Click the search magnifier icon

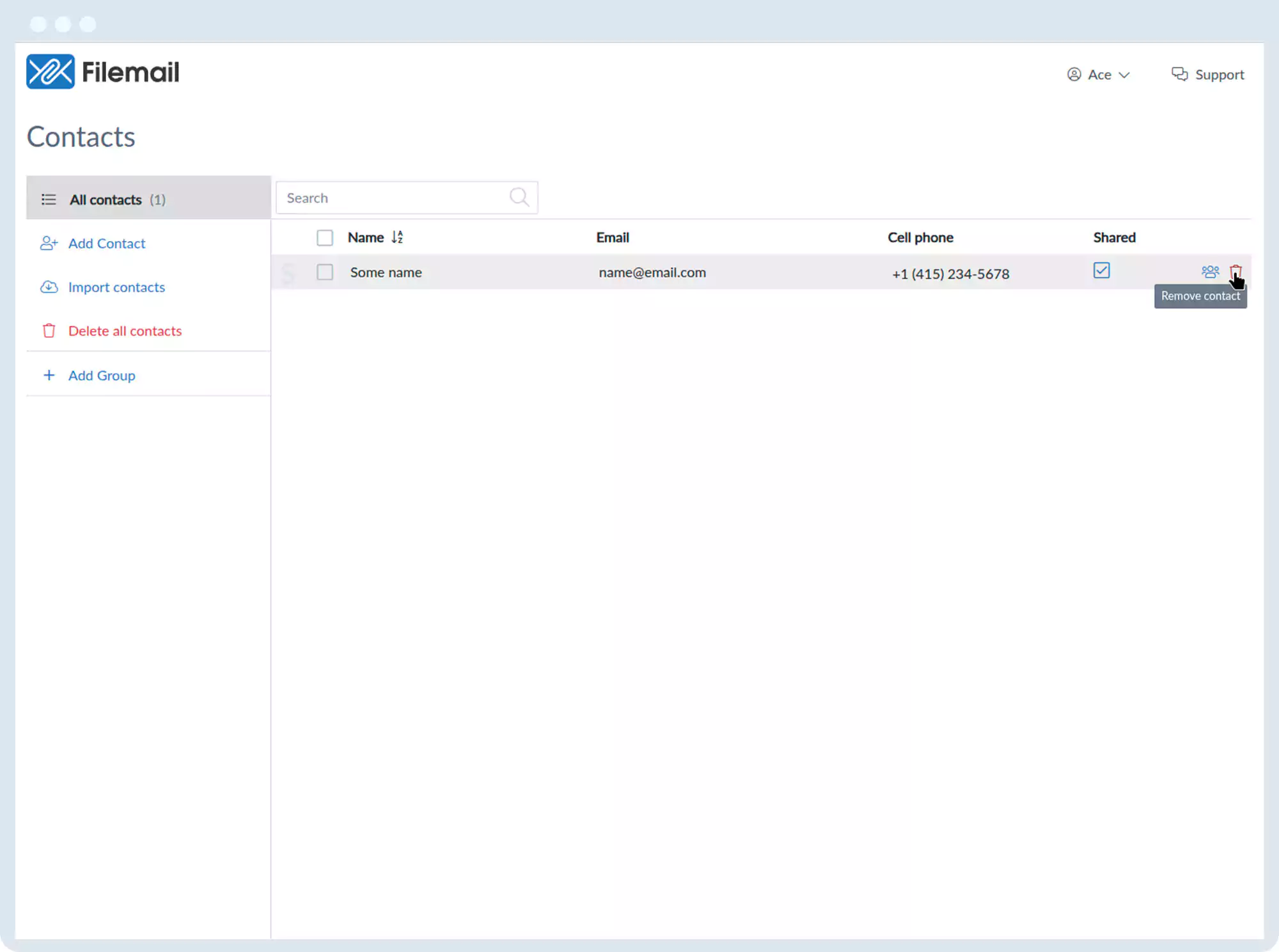(x=519, y=197)
